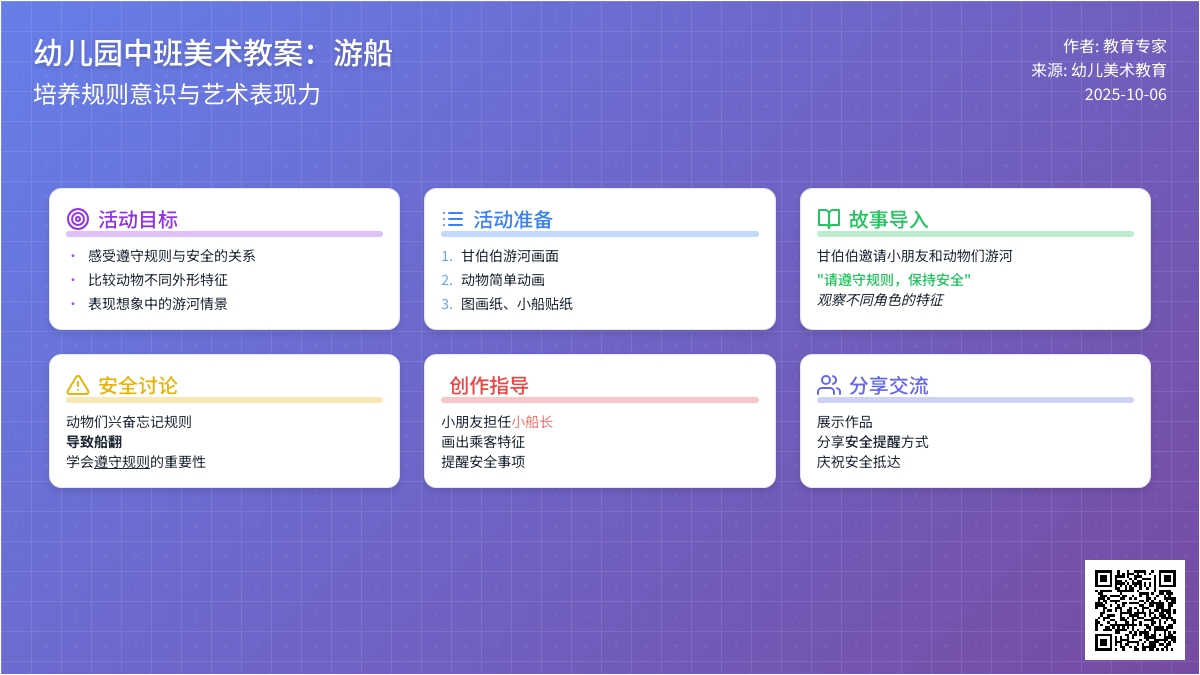This screenshot has width=1200, height=675.
Task: Click the main title 幼儿园中班美术教案：游船
Action: [212, 53]
